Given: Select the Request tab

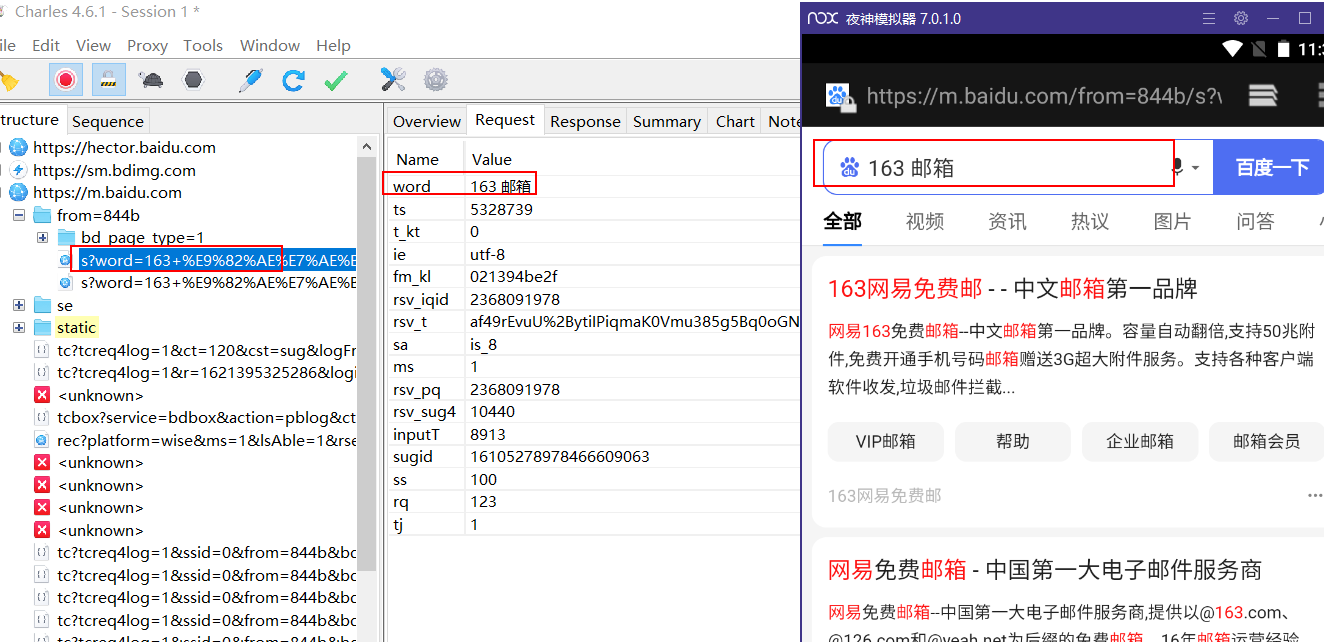Looking at the screenshot, I should pos(505,120).
